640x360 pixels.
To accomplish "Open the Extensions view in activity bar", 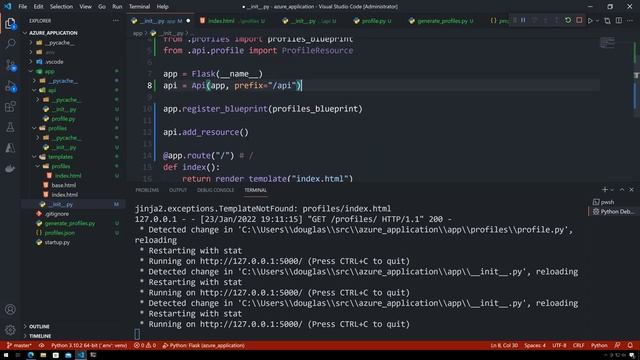I will (x=10, y=107).
